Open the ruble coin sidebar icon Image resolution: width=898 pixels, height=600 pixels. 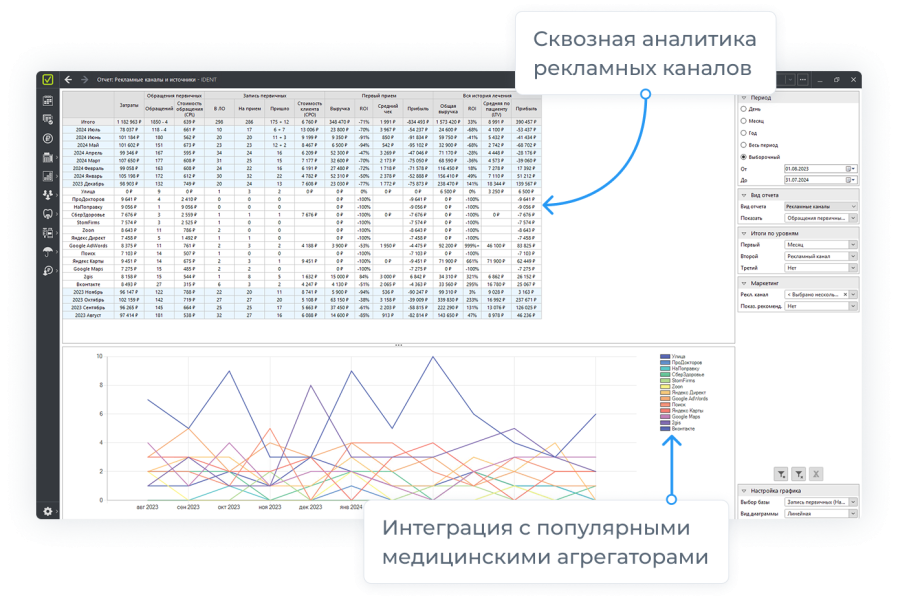pyautogui.click(x=48, y=138)
